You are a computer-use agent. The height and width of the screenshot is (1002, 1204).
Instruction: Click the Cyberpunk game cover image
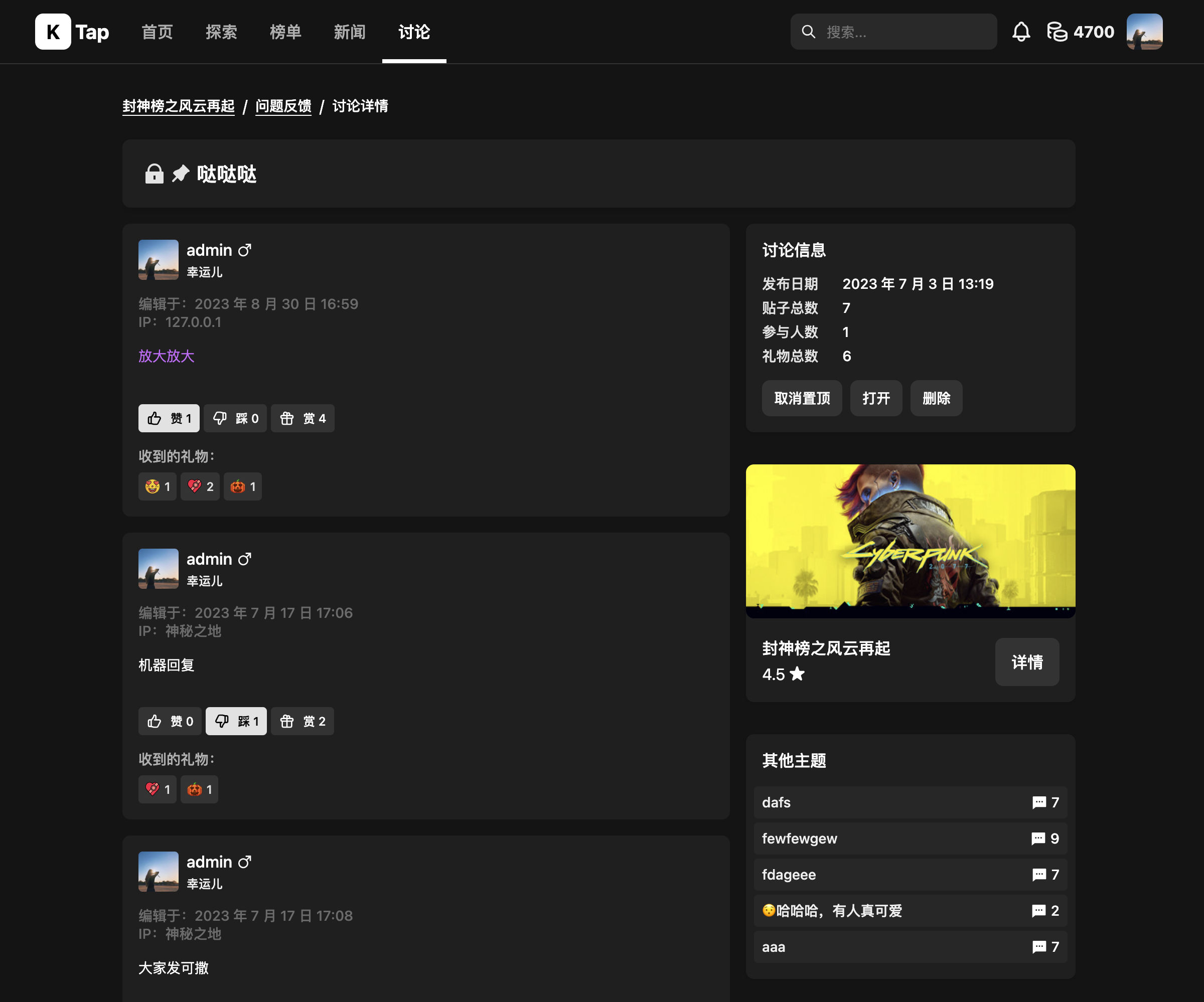coord(910,541)
